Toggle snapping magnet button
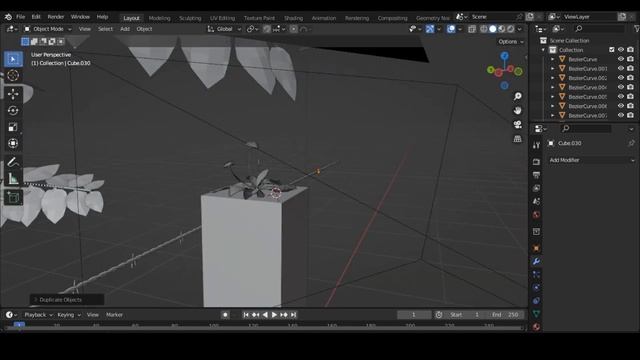Screen dimensions: 640x360 pyautogui.click(x=267, y=29)
